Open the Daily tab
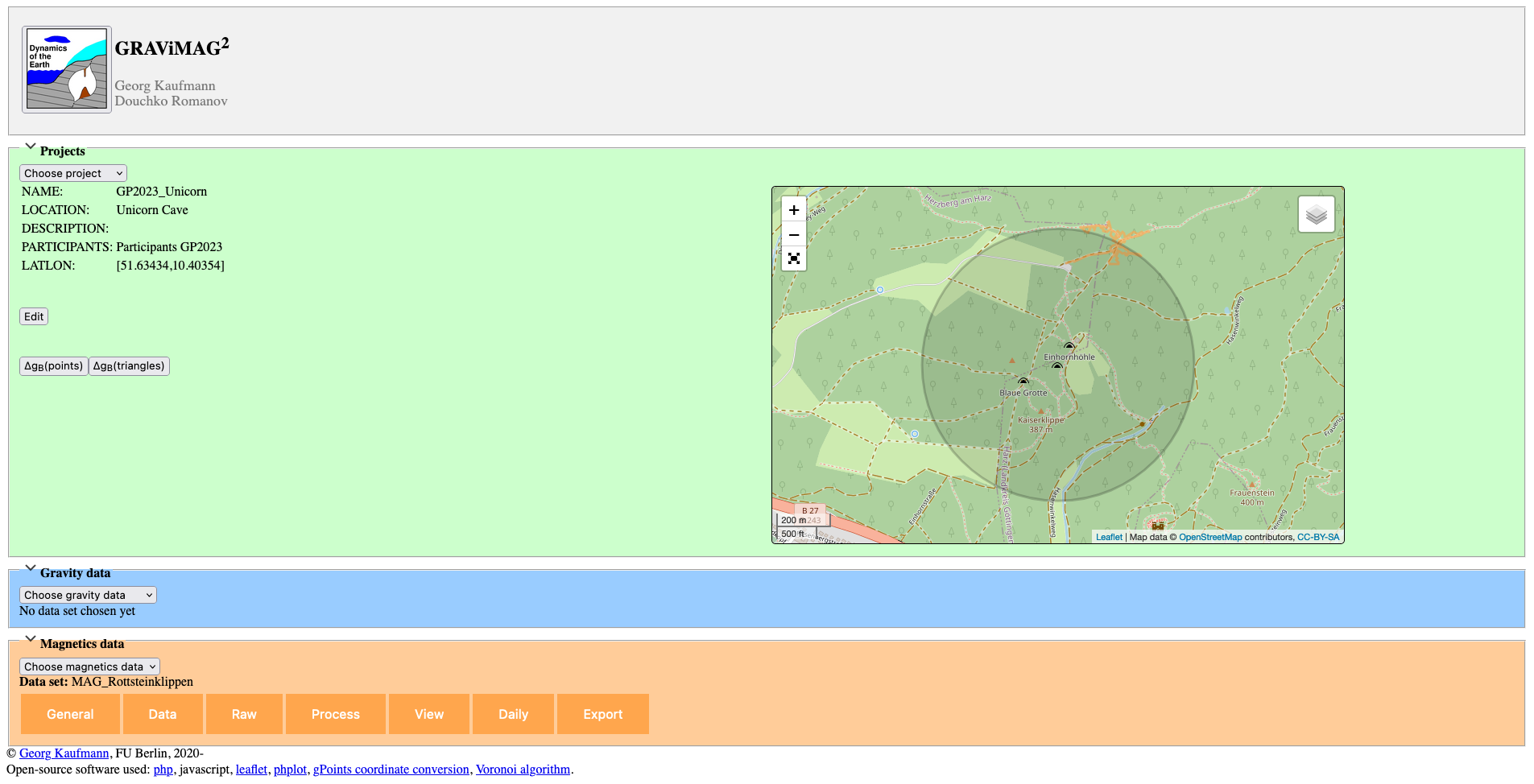 pos(513,714)
